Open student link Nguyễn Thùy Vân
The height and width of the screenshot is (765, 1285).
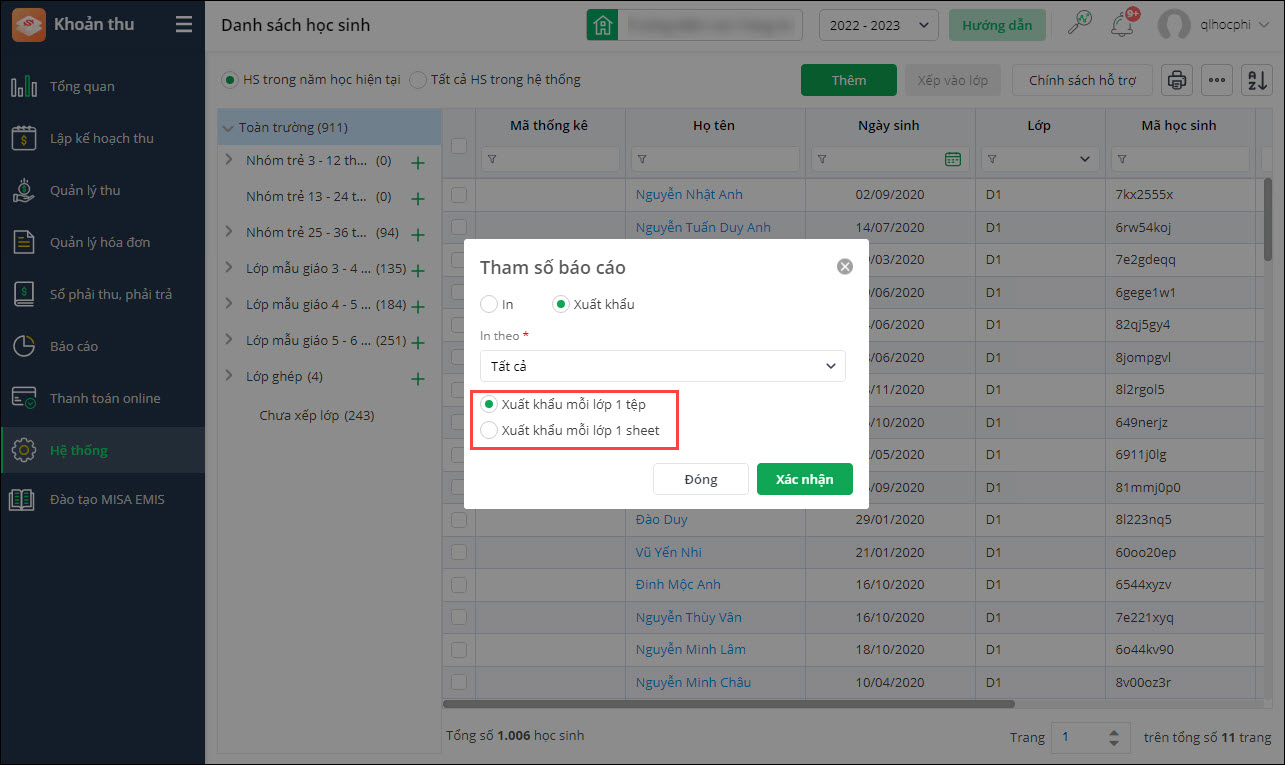click(689, 617)
